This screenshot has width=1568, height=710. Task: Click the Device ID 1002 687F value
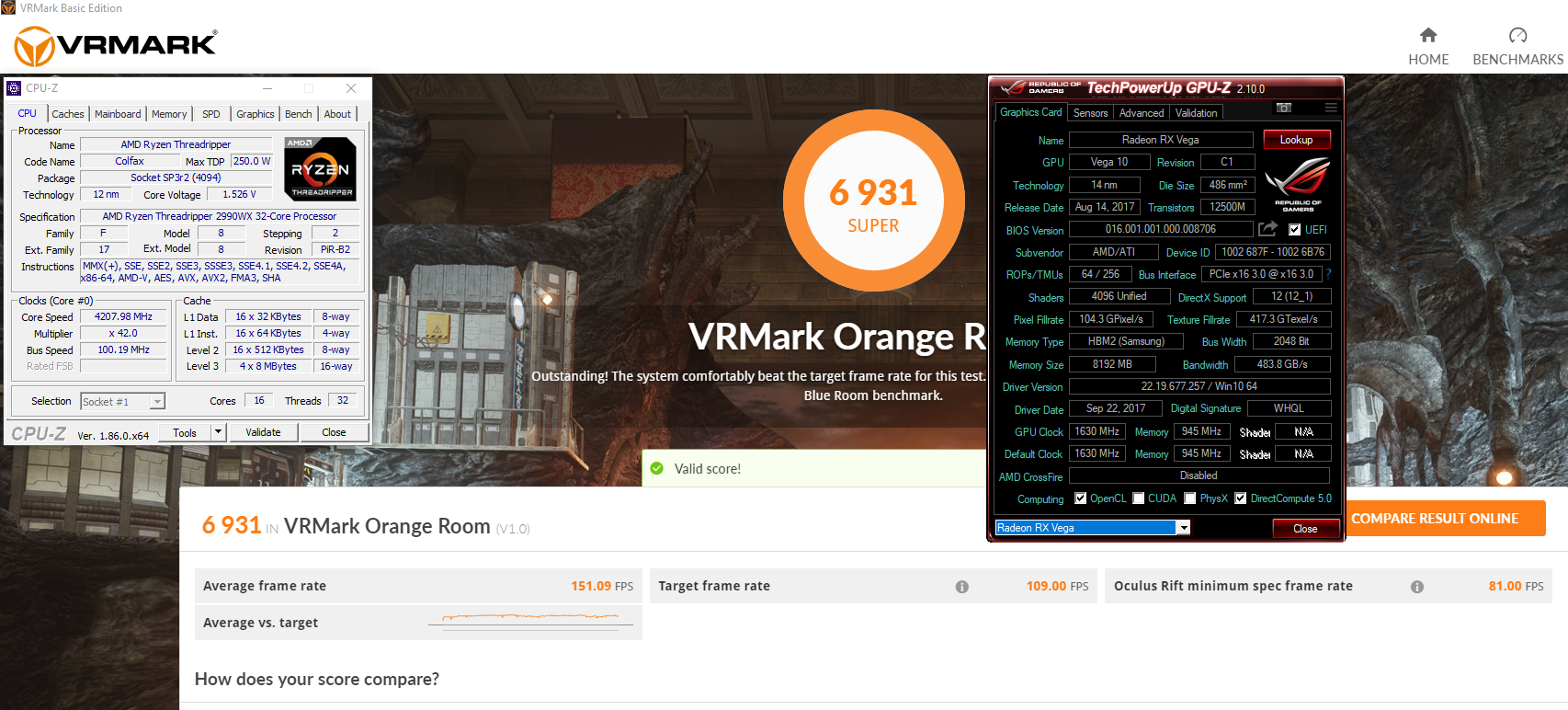(x=1273, y=252)
